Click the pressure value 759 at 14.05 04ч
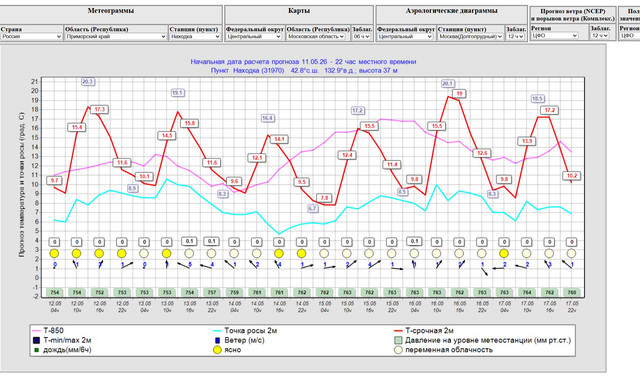Screen dimensions: 640x376 point(234,292)
